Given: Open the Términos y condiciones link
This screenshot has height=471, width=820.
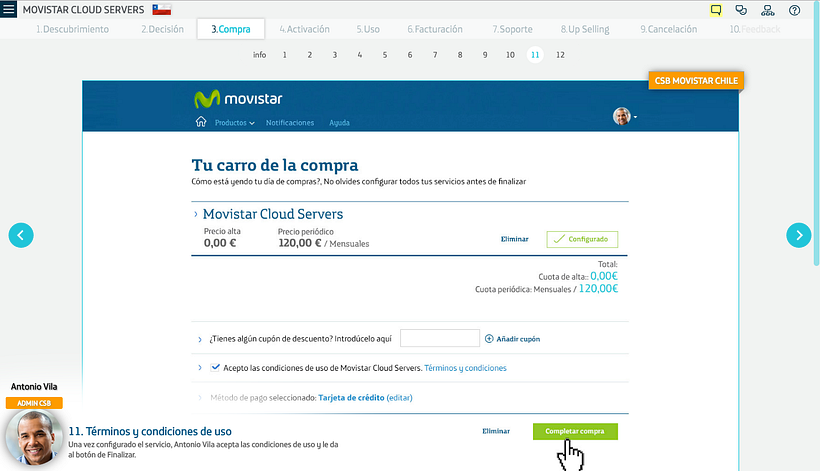Looking at the screenshot, I should pyautogui.click(x=465, y=368).
